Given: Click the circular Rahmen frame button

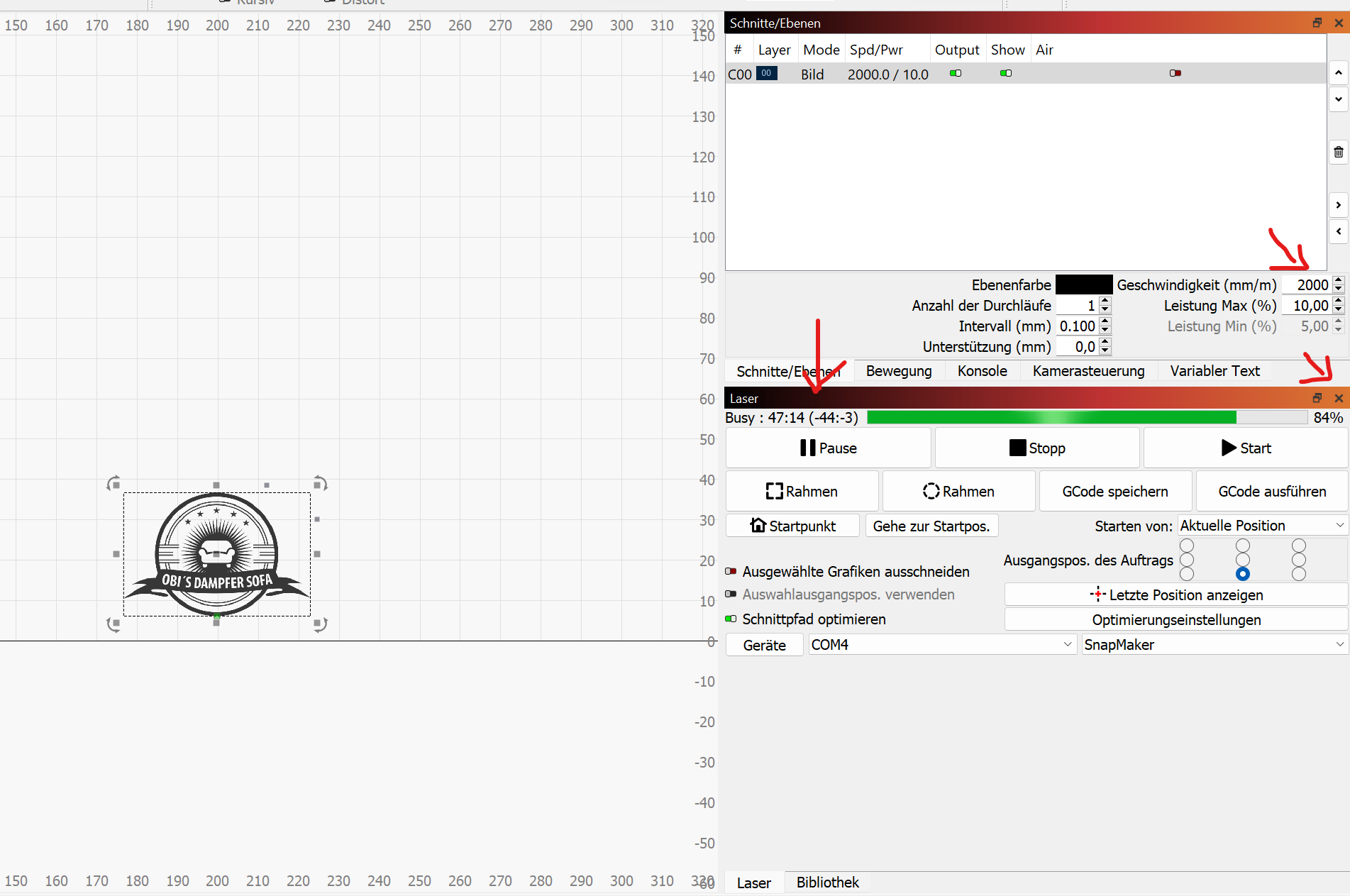Looking at the screenshot, I should 958,491.
